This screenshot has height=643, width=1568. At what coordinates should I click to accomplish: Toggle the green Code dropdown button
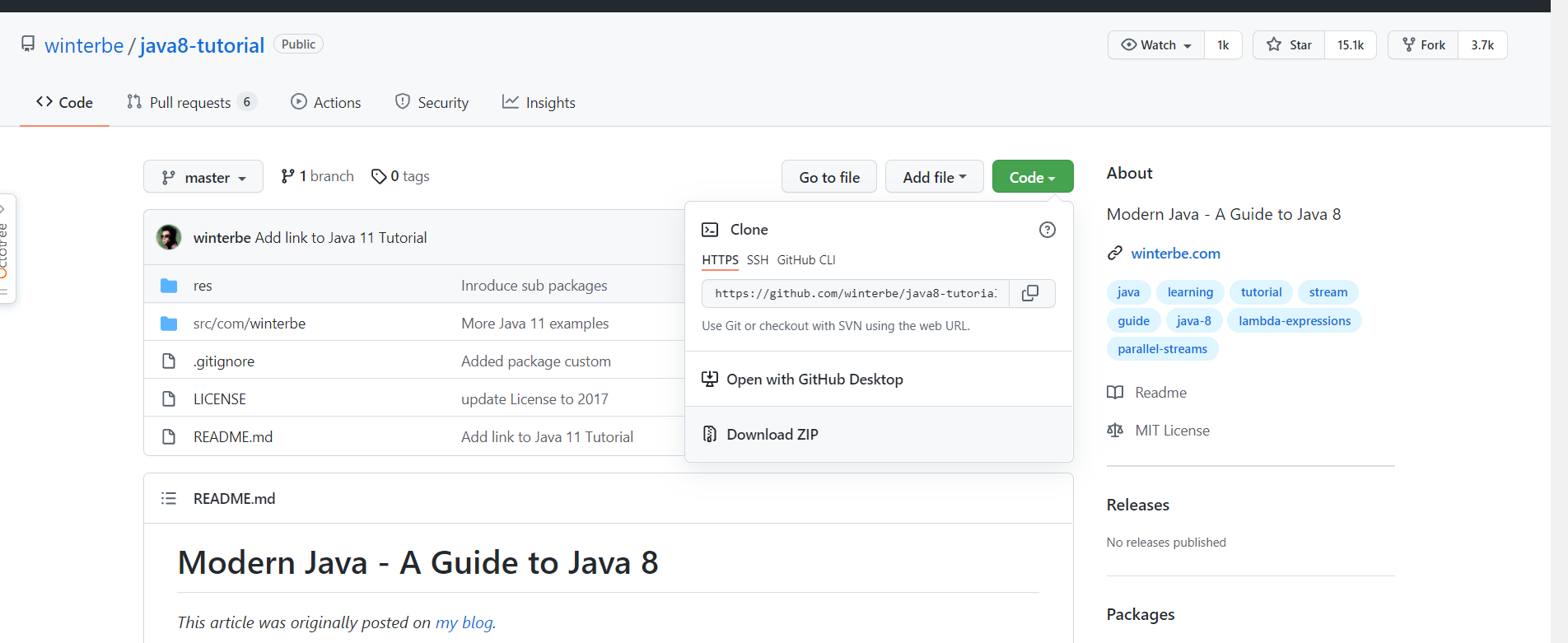tap(1032, 177)
